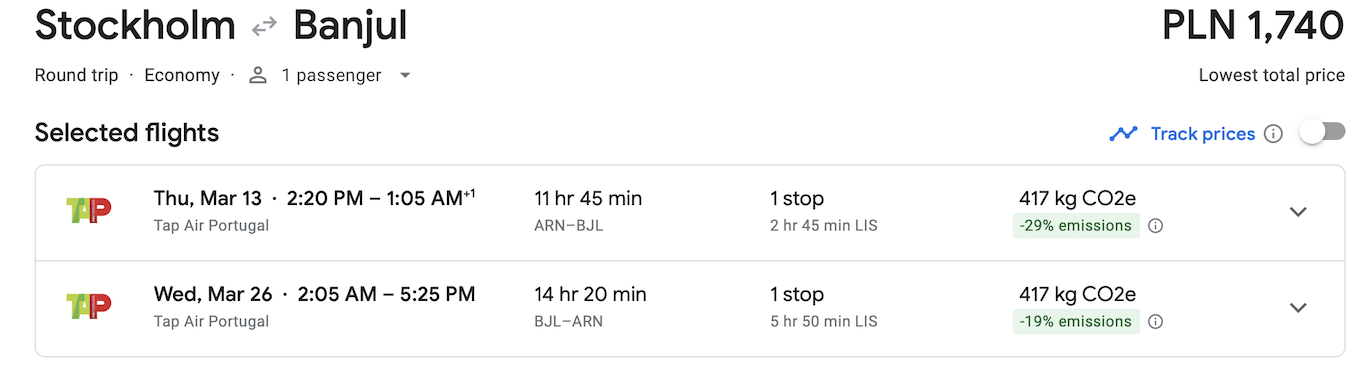This screenshot has height=365, width=1361.
Task: Click the Track prices link
Action: pyautogui.click(x=1203, y=134)
